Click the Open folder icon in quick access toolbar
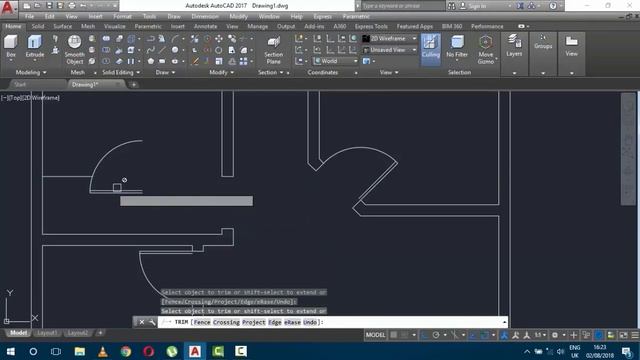The width and height of the screenshot is (640, 360). tap(38, 6)
